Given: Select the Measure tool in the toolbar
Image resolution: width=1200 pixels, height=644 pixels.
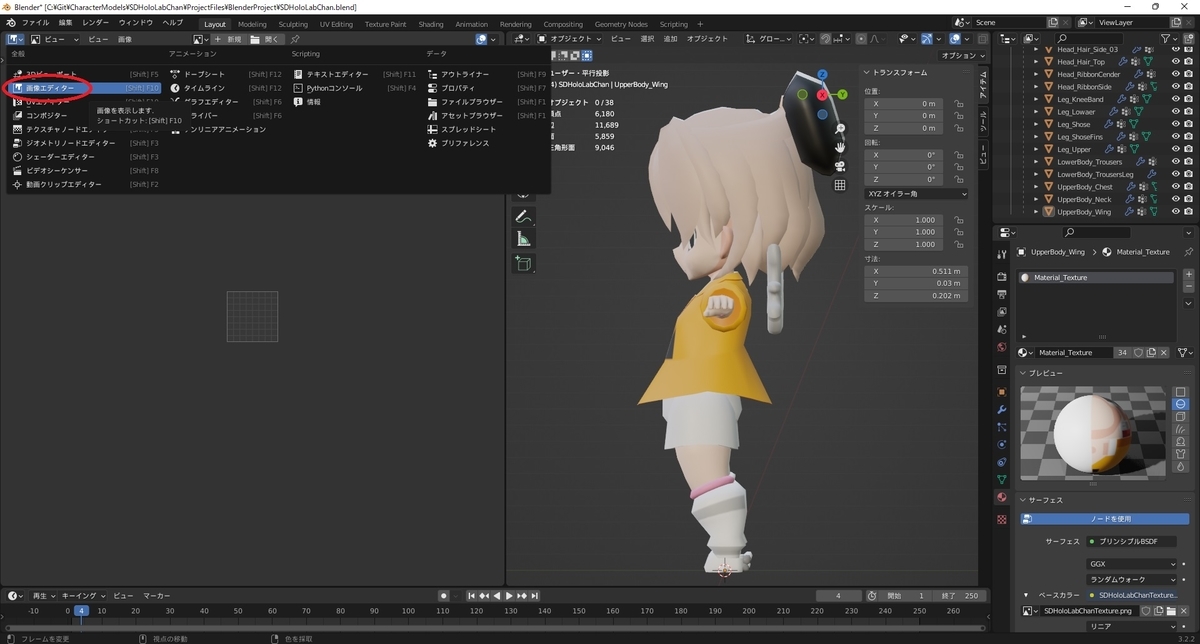Looking at the screenshot, I should click(x=523, y=239).
